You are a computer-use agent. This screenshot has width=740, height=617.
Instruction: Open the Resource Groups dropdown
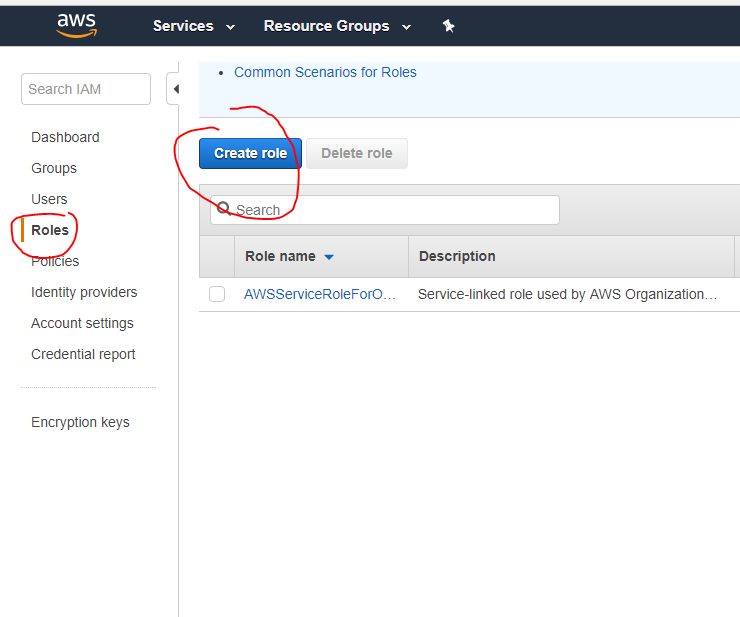337,26
